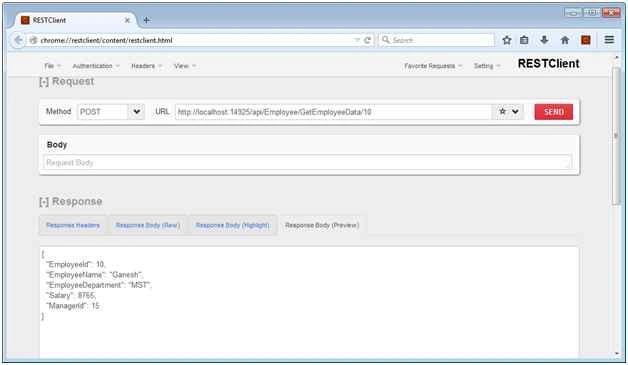This screenshot has height=365, width=628.
Task: Click the red SEND button
Action: 554,112
